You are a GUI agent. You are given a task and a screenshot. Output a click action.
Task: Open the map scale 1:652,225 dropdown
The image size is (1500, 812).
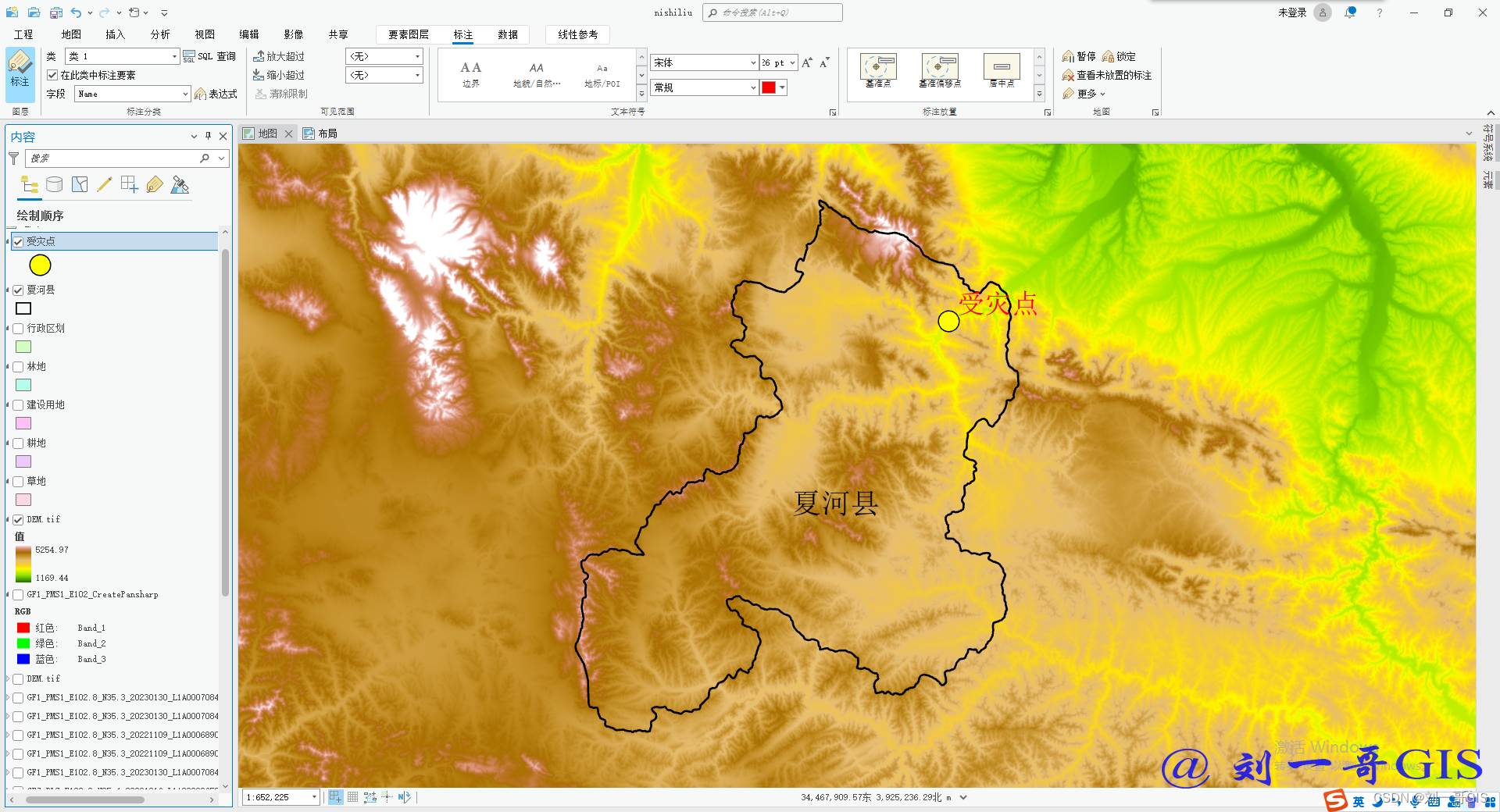(315, 797)
